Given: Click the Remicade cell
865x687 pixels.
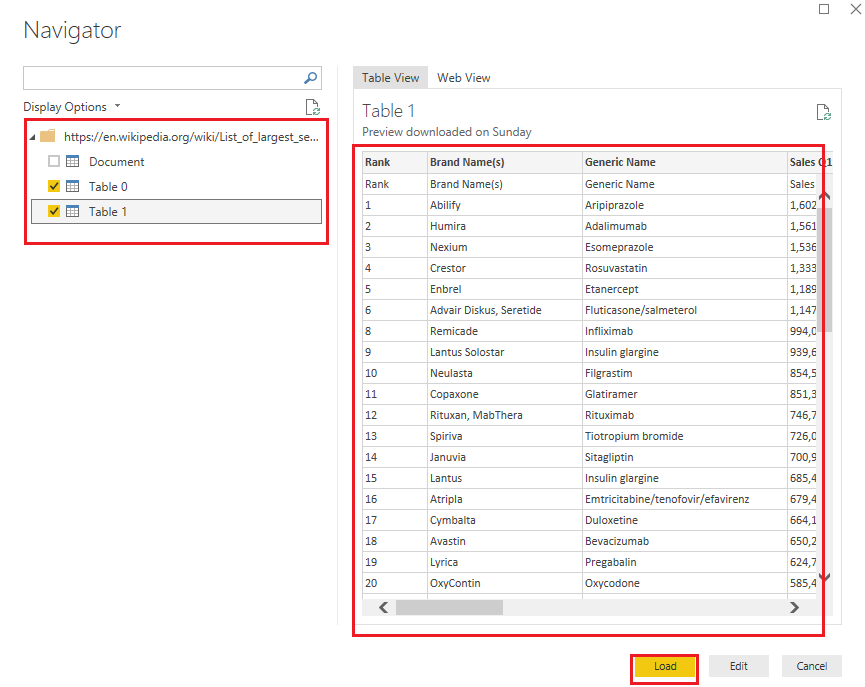Looking at the screenshot, I should (505, 331).
